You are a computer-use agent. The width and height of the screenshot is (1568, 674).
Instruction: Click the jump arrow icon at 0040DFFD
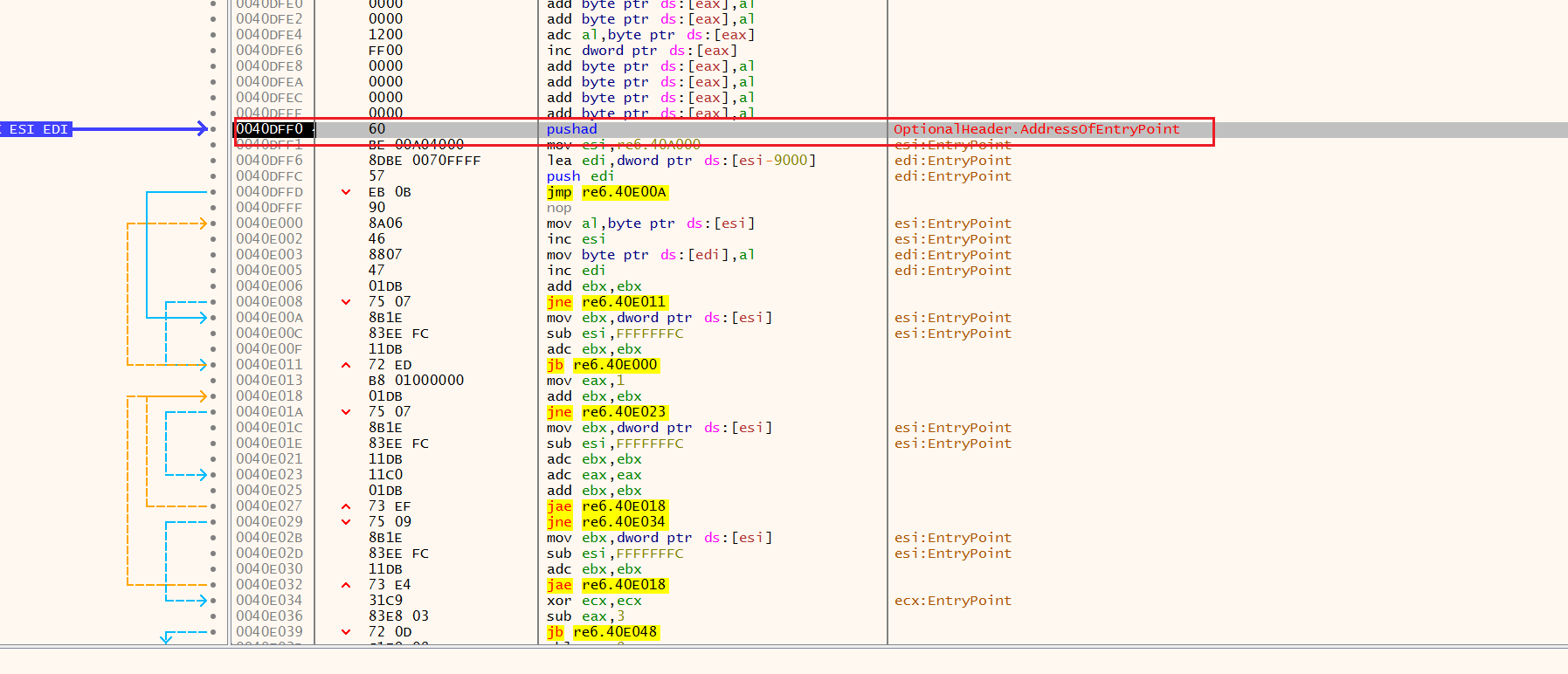(346, 192)
